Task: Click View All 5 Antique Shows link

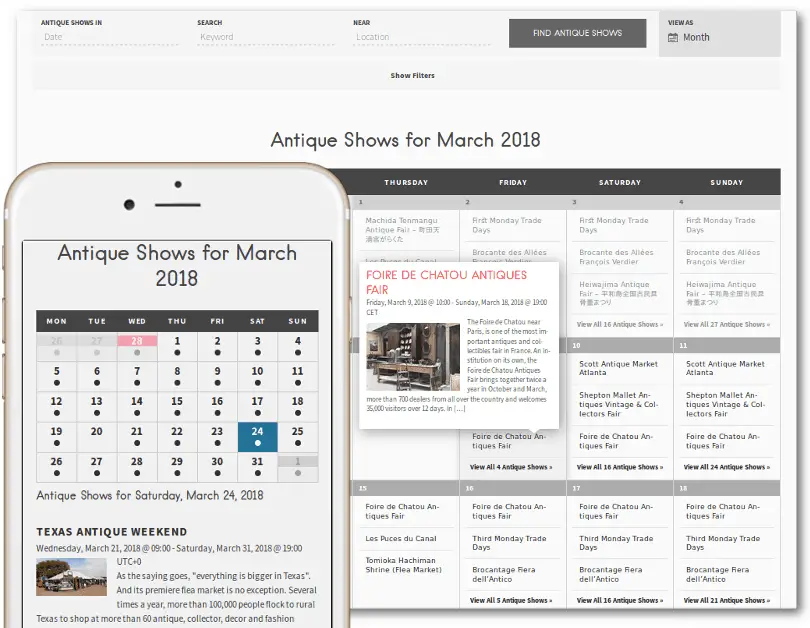Action: [511, 600]
